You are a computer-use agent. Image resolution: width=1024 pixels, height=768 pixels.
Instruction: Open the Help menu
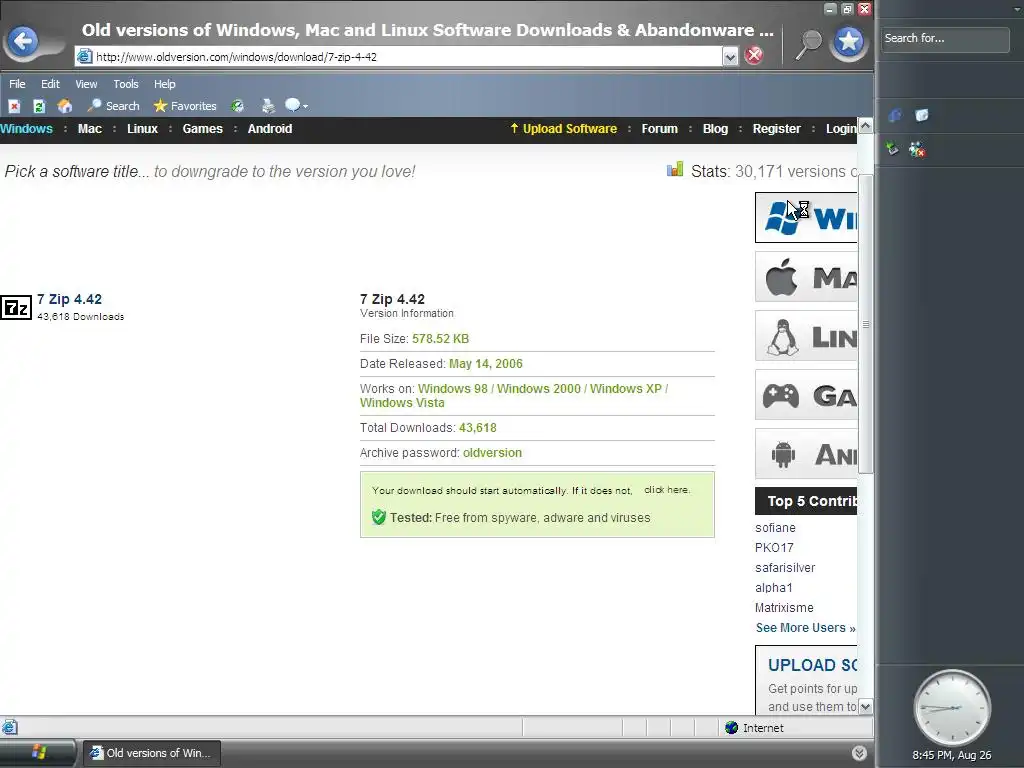(x=165, y=84)
